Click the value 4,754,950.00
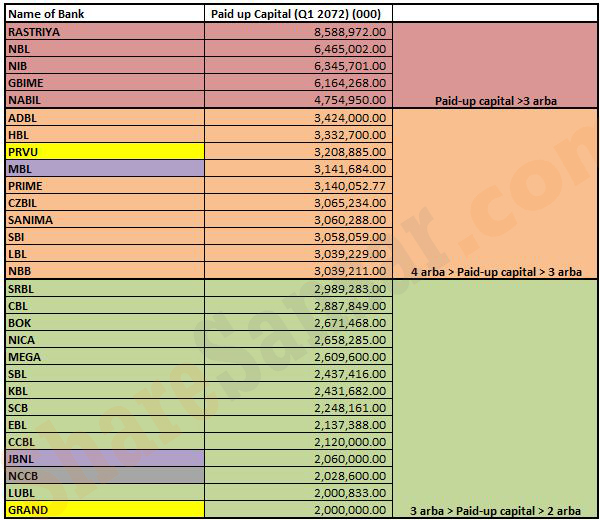 pyautogui.click(x=350, y=100)
